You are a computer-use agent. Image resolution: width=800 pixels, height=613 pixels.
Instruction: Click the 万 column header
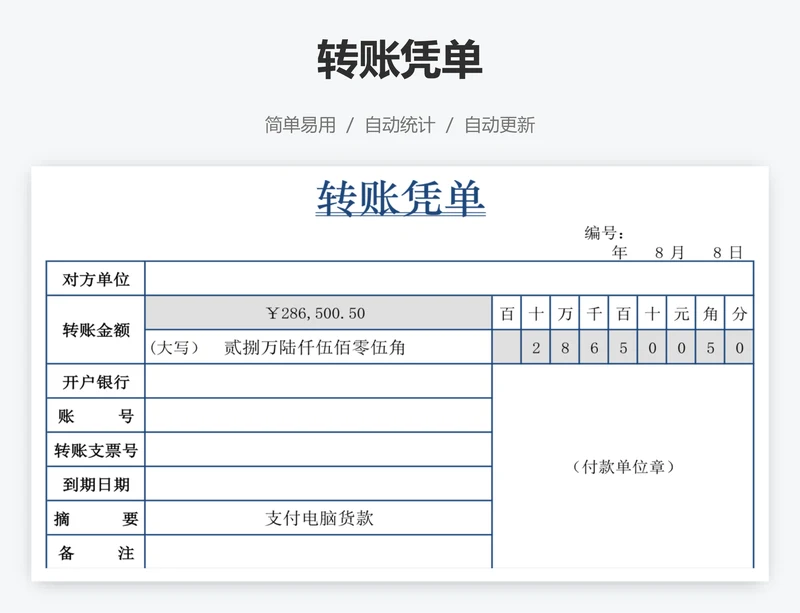coord(565,313)
